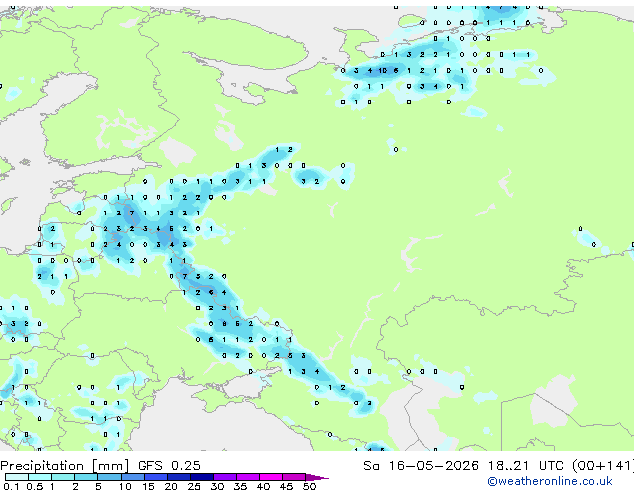This screenshot has width=634, height=490.
Task: Click the "40" legend scale label
Action: tap(263, 486)
